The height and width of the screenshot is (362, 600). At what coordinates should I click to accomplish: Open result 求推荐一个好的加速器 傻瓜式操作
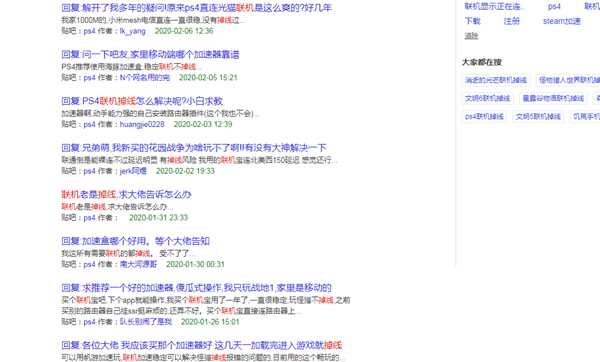coord(196,288)
